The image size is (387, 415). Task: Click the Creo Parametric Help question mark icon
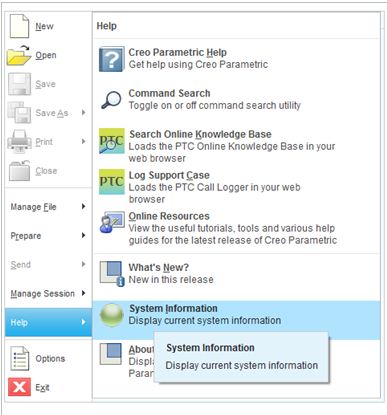click(x=112, y=59)
